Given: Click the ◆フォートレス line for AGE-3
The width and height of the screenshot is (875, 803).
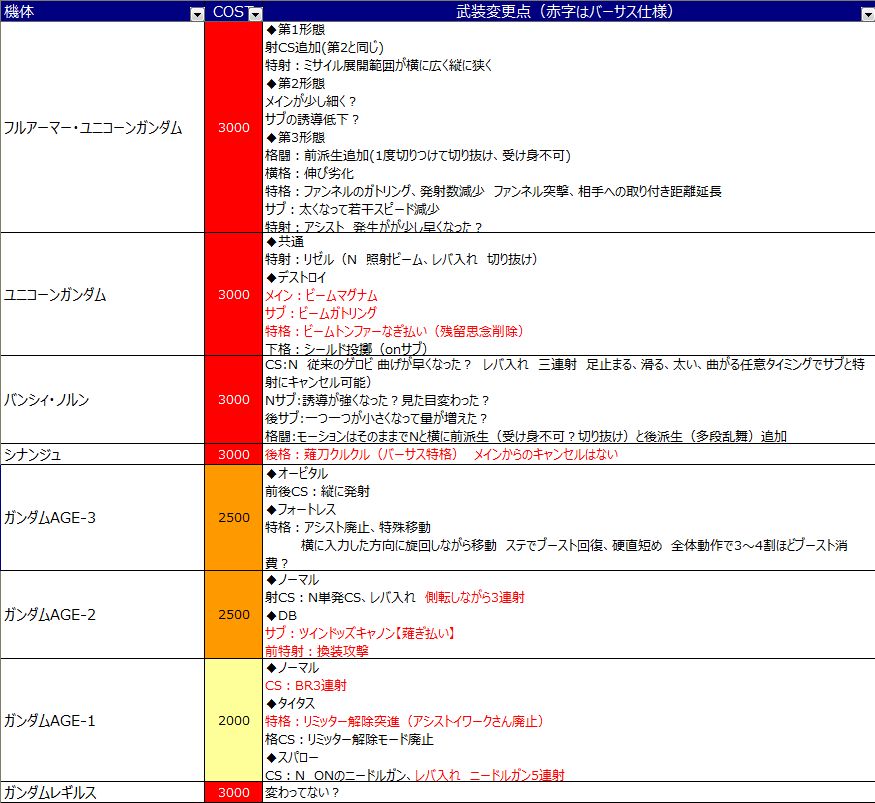Looking at the screenshot, I should [301, 509].
